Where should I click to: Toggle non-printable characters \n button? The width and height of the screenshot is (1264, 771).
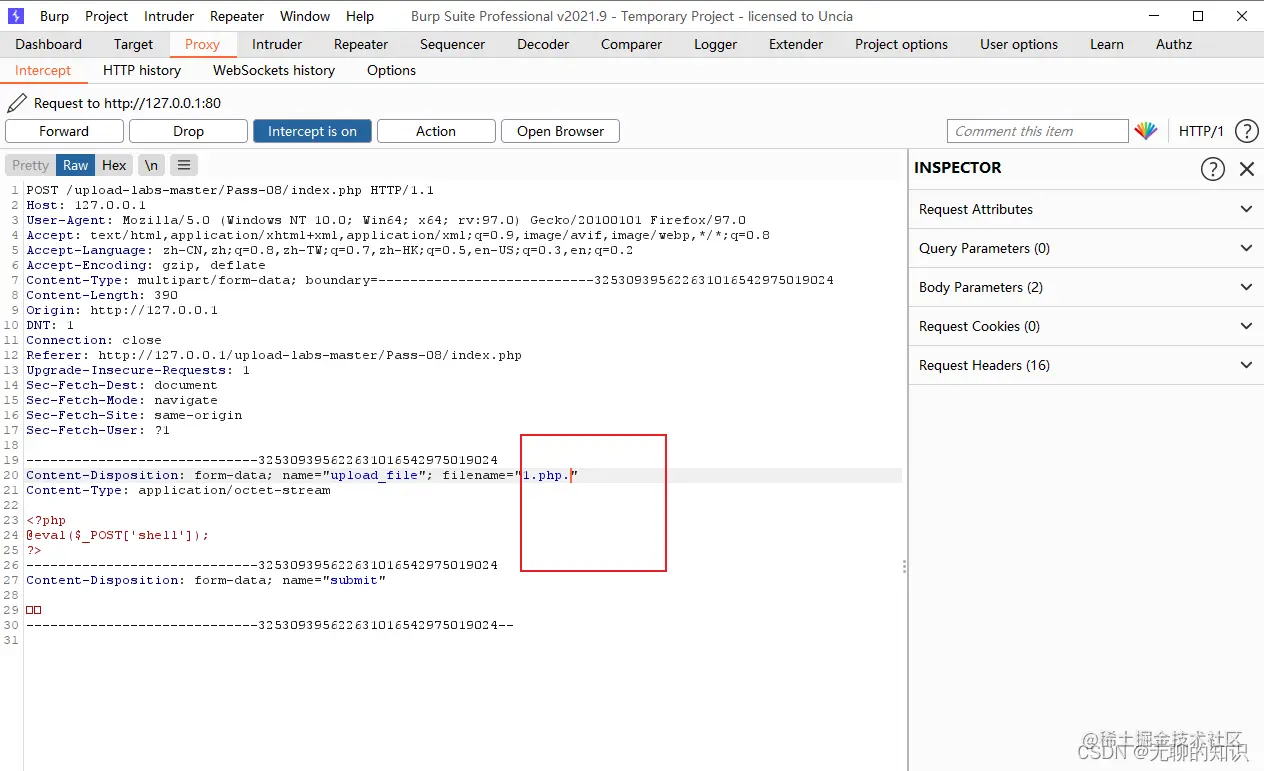click(x=150, y=165)
